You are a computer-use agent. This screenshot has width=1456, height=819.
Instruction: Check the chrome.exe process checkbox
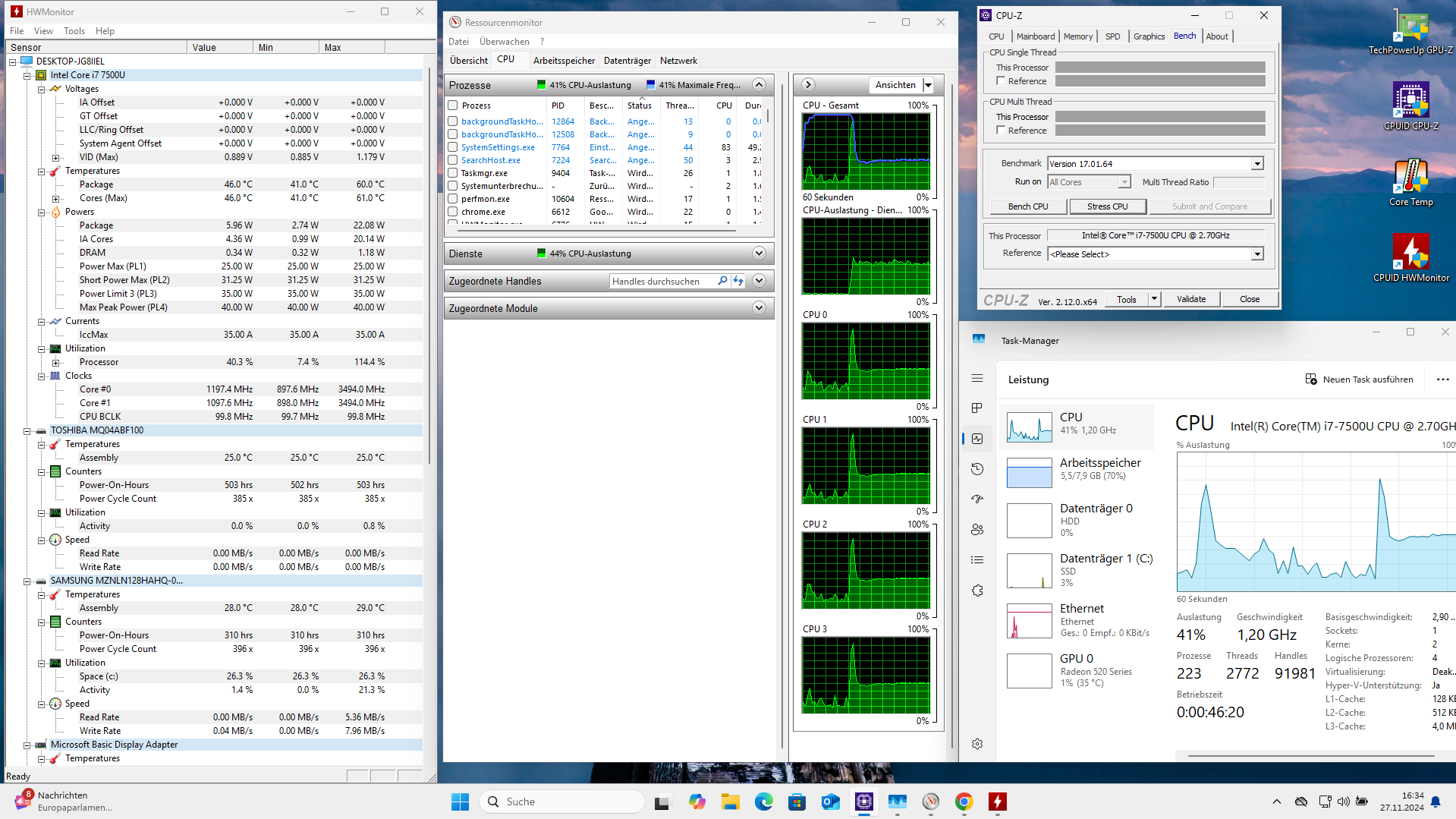(x=453, y=212)
